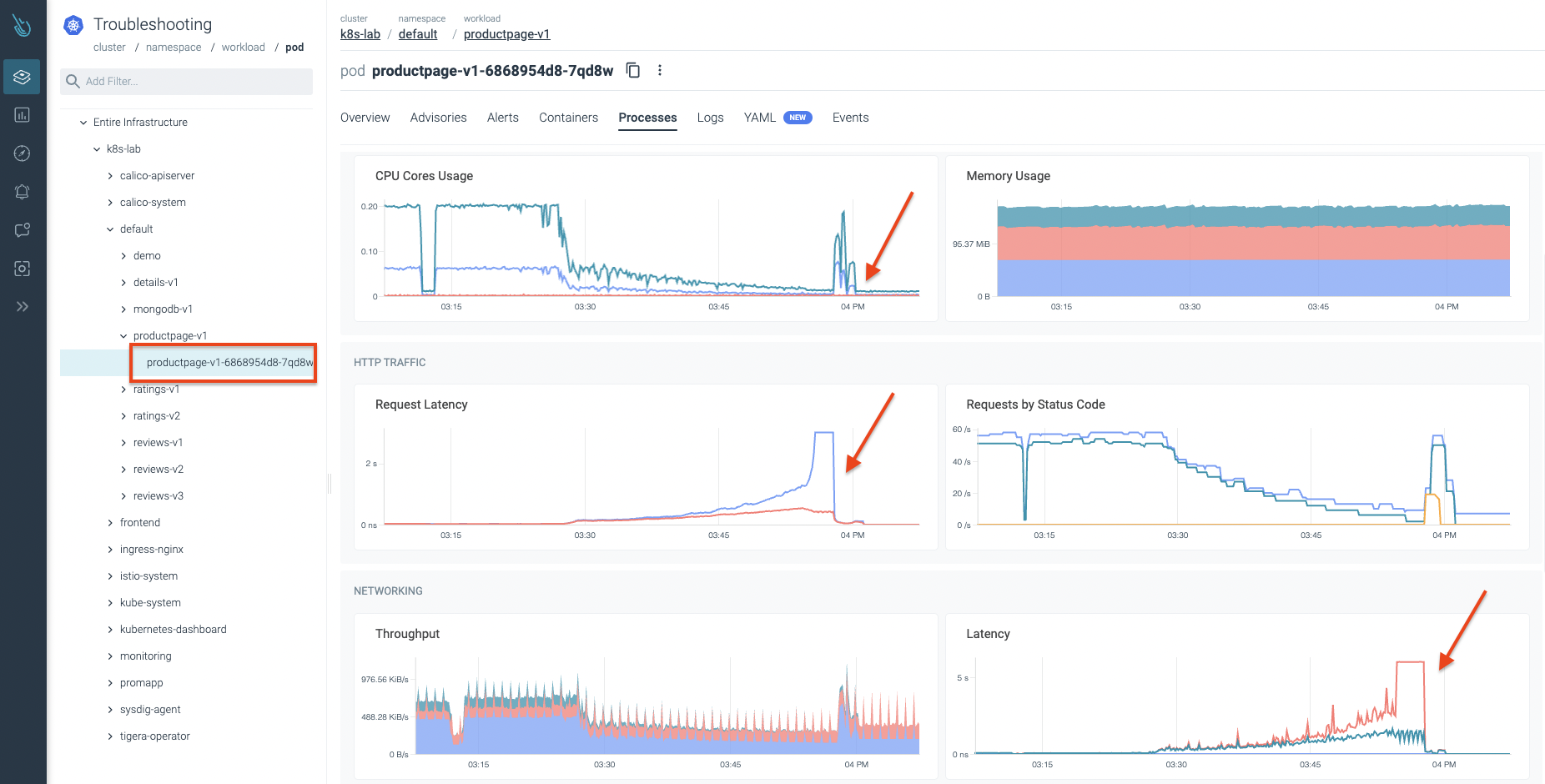Switch to the Containers tab
This screenshot has width=1545, height=784.
(568, 118)
